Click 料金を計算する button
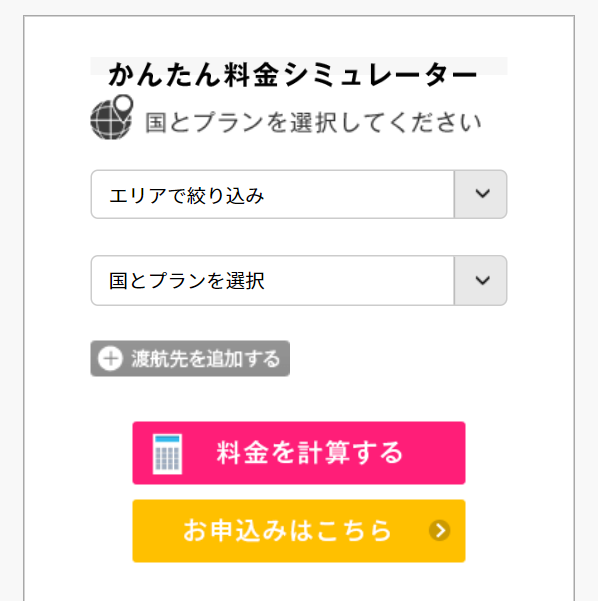This screenshot has width=598, height=601. tap(299, 453)
